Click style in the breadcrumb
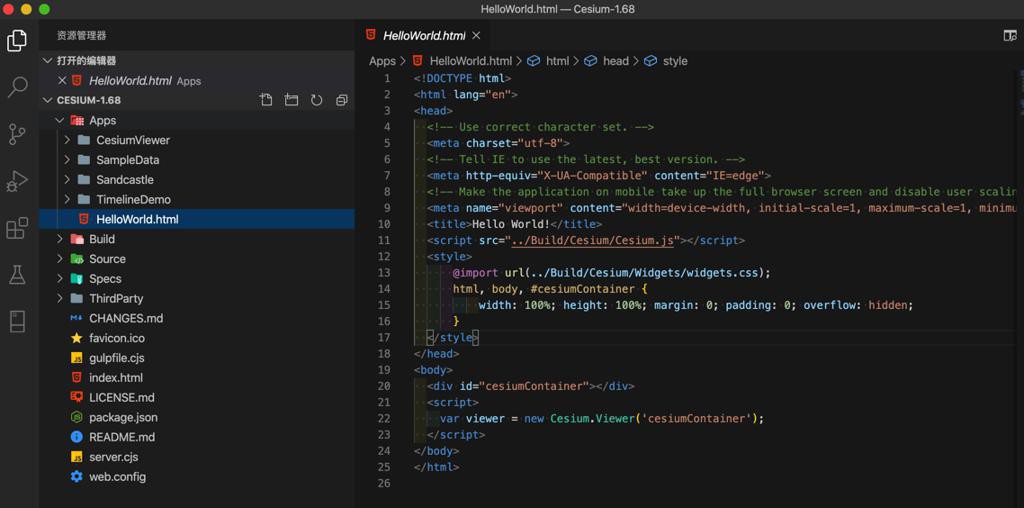1024x508 pixels. [675, 61]
